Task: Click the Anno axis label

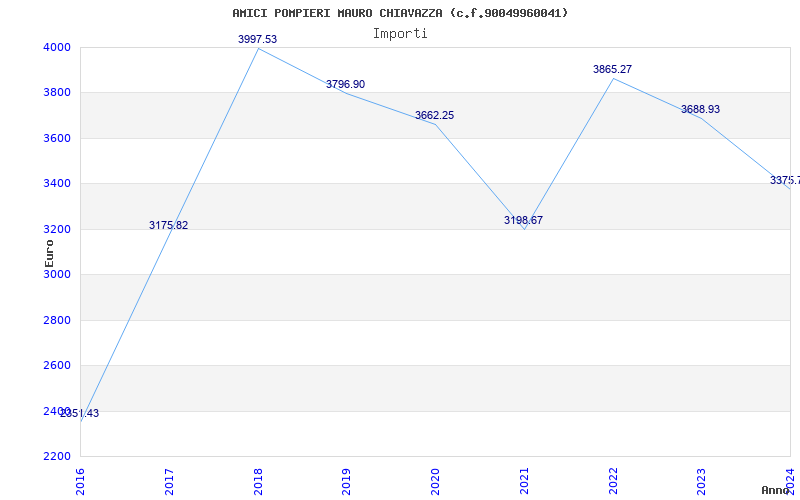Action: click(776, 490)
